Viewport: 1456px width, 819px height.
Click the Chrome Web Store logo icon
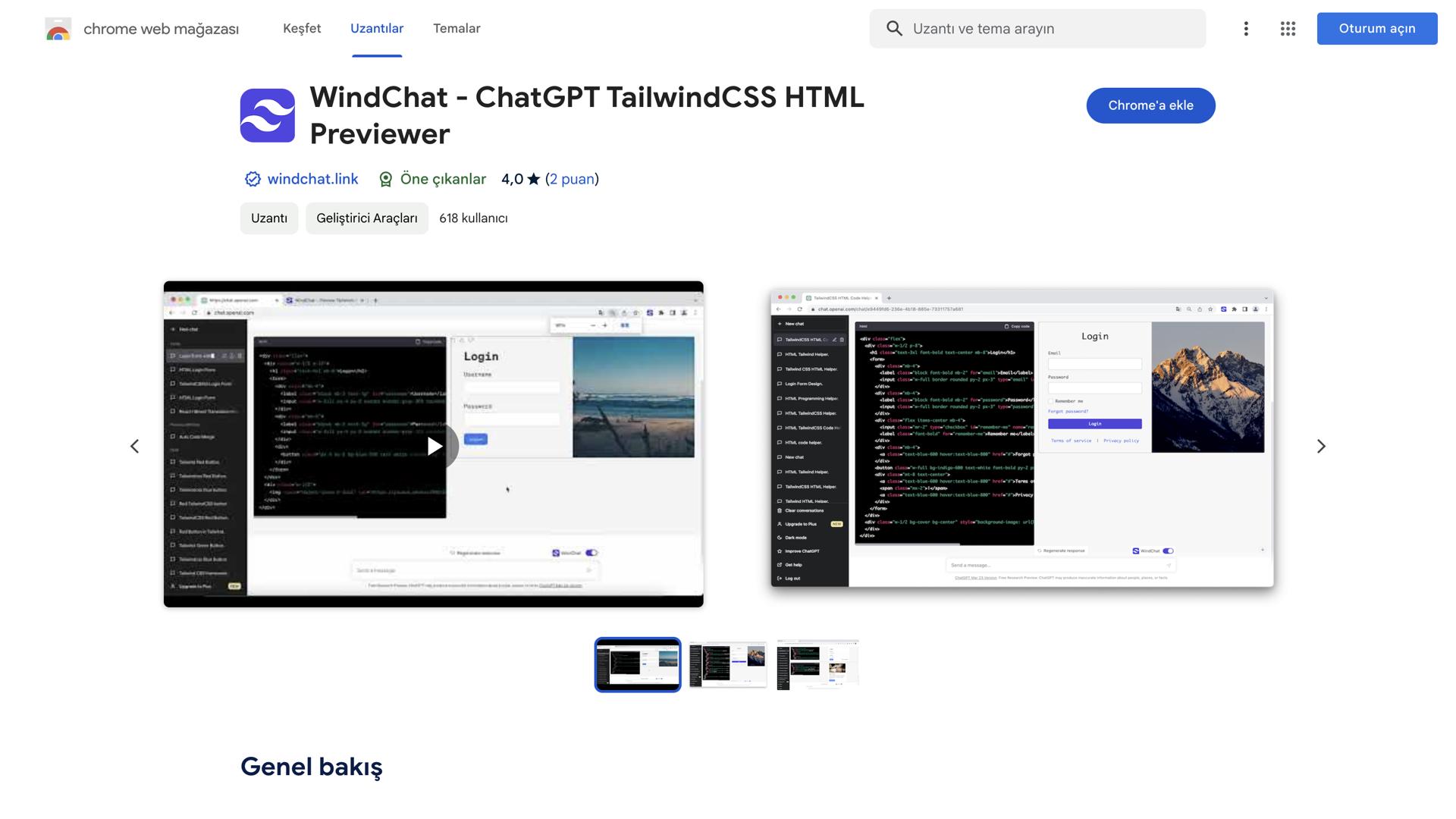[58, 29]
